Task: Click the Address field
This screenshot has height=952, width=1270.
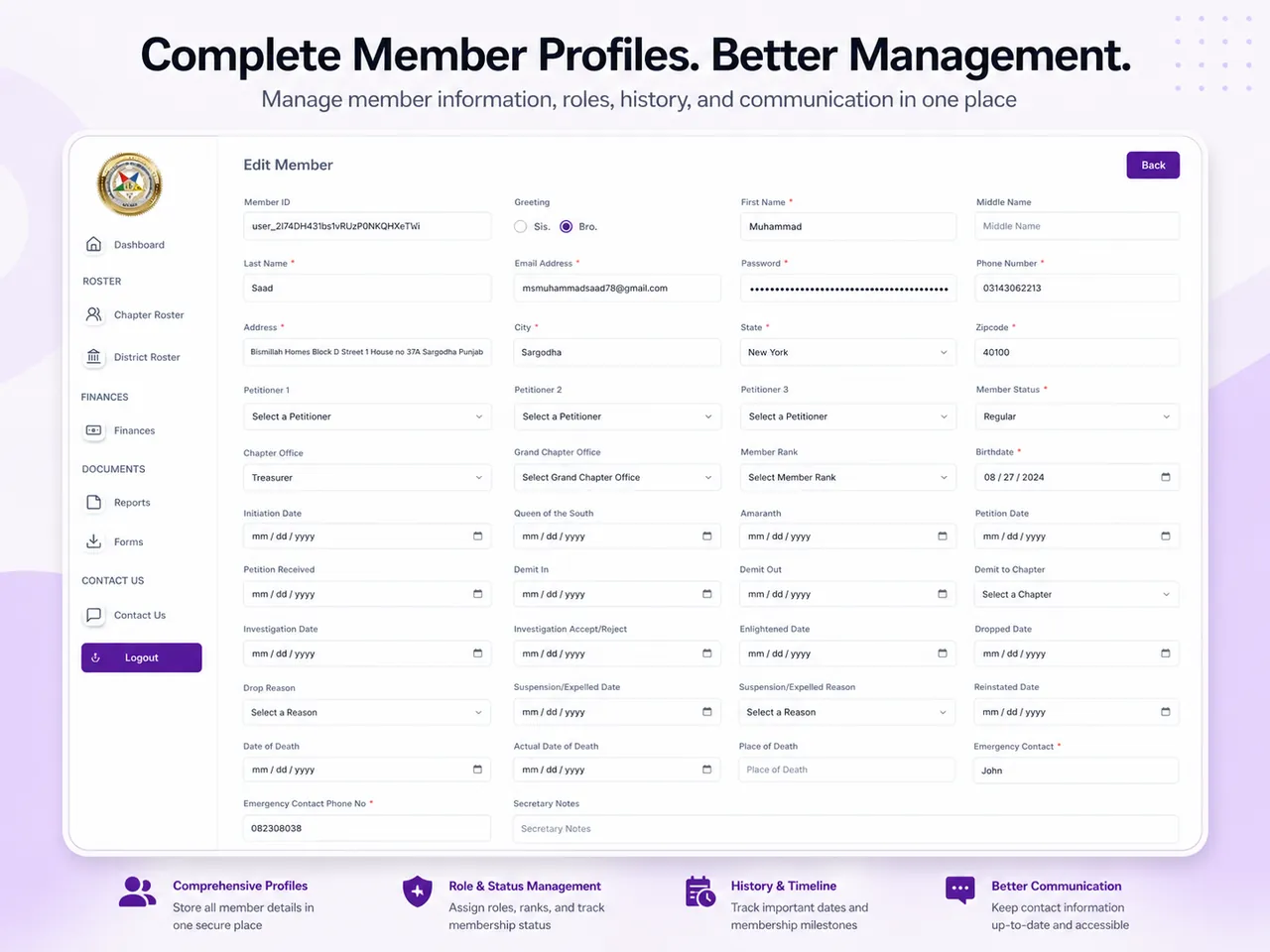Action: (x=367, y=352)
